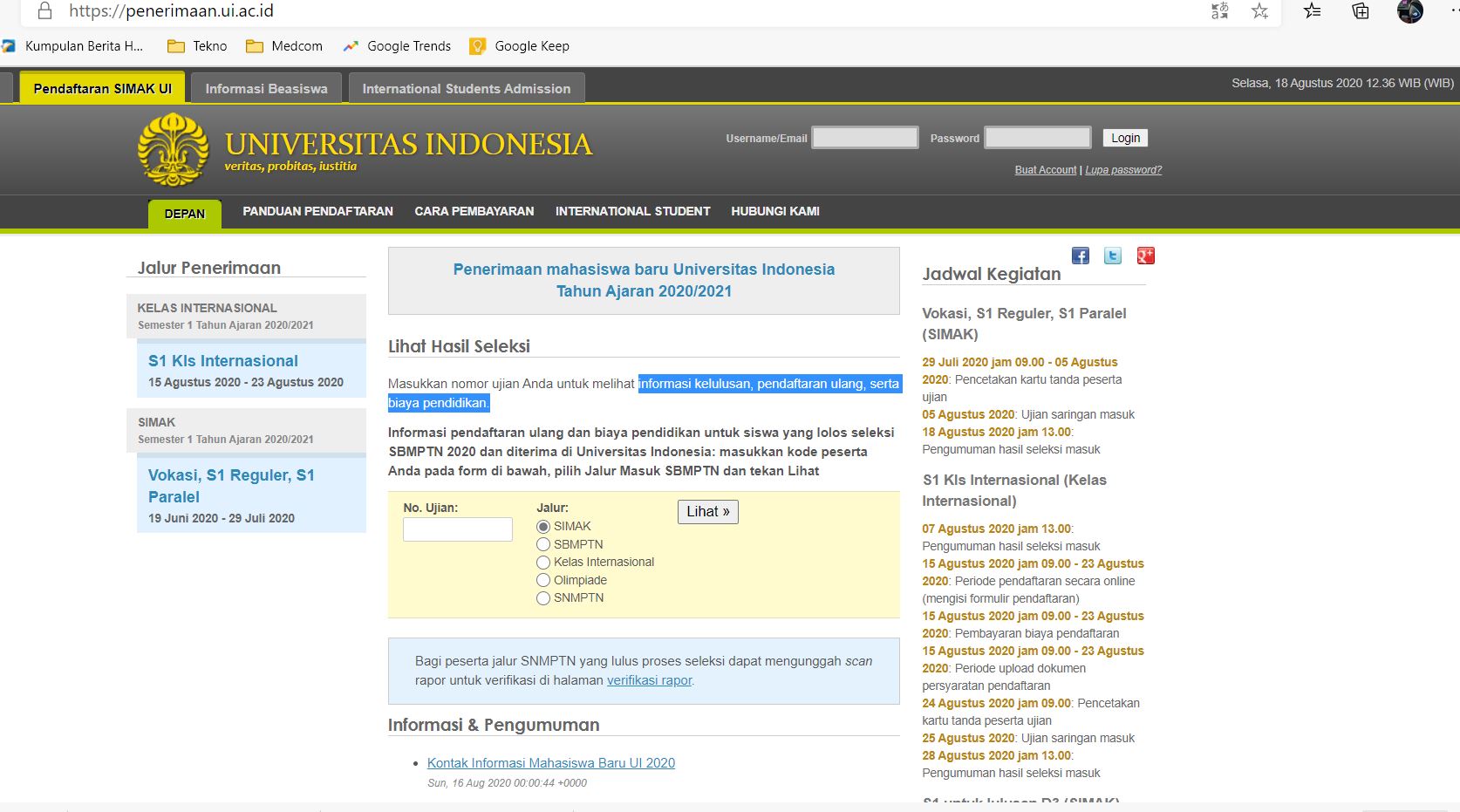Click the 'Informasi & Pengumuman' heading
Viewport: 1460px width, 812px height.
[494, 725]
